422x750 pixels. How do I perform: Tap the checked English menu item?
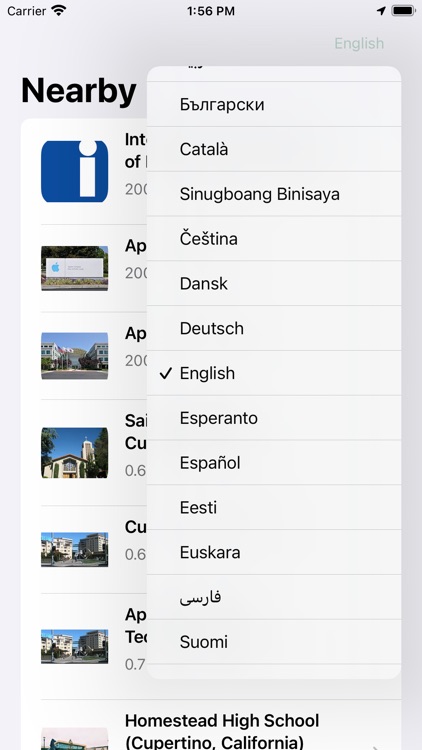click(274, 373)
